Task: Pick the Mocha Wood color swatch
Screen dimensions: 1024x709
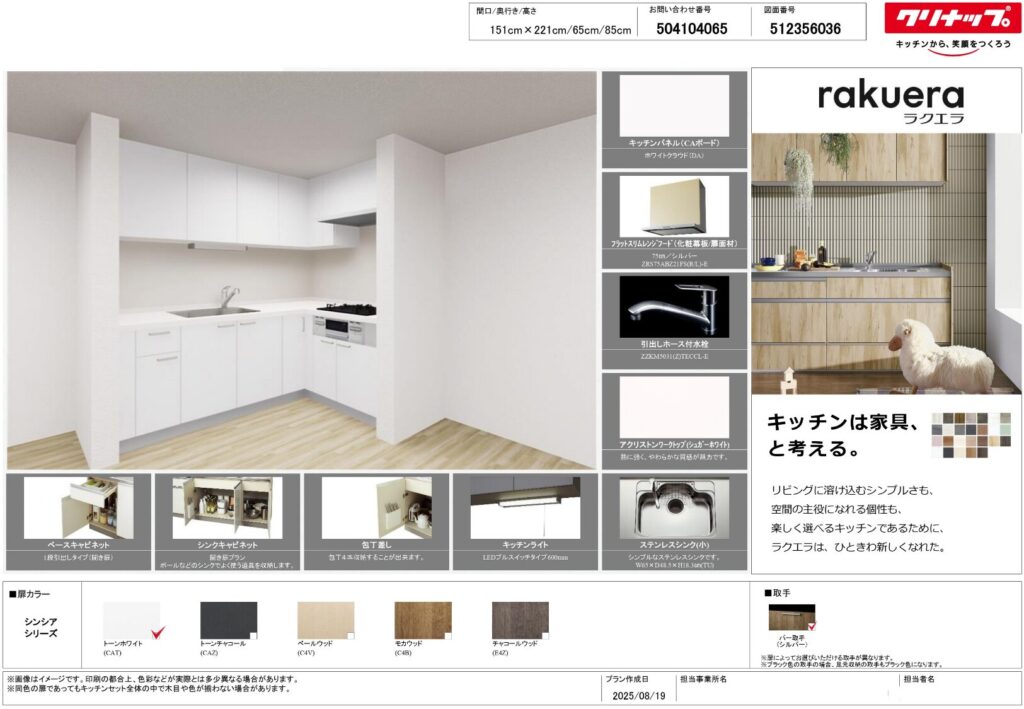Action: click(x=422, y=619)
